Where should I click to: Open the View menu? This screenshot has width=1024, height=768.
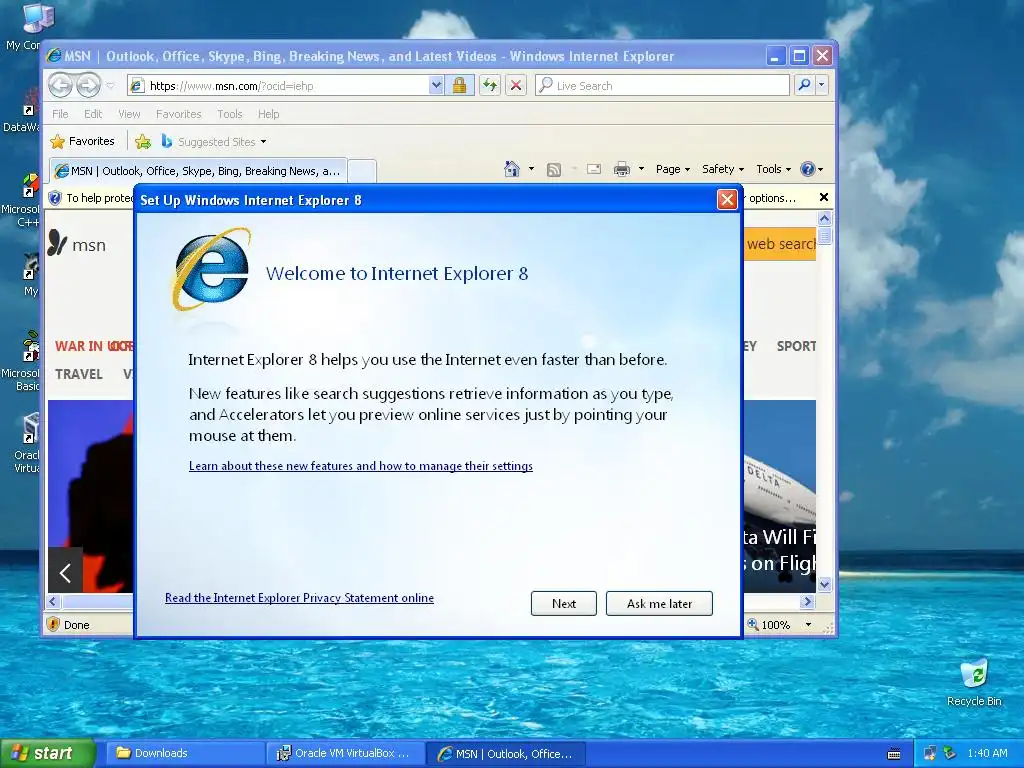tap(129, 114)
